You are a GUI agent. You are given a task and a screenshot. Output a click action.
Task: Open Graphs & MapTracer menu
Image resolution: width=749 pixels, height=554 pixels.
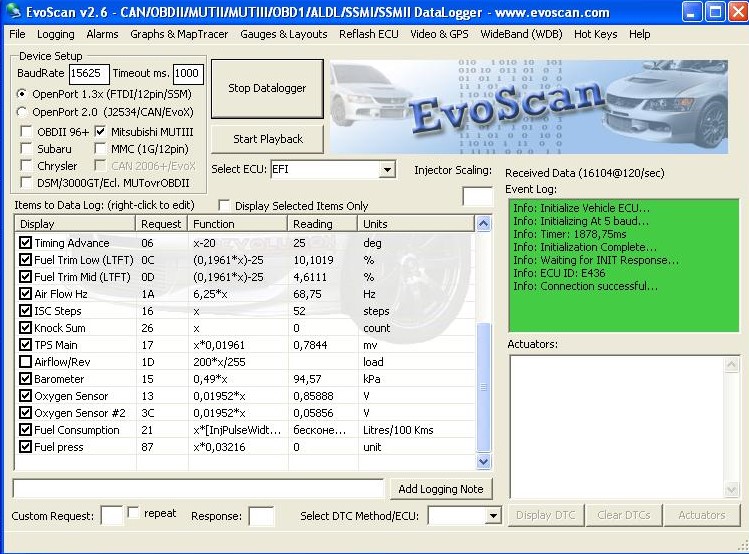(179, 34)
